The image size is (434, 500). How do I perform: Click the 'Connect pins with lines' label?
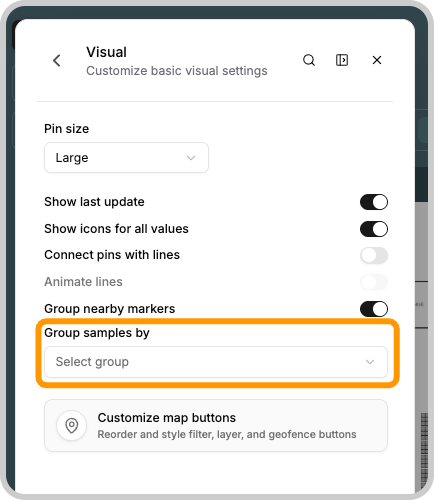tap(112, 255)
